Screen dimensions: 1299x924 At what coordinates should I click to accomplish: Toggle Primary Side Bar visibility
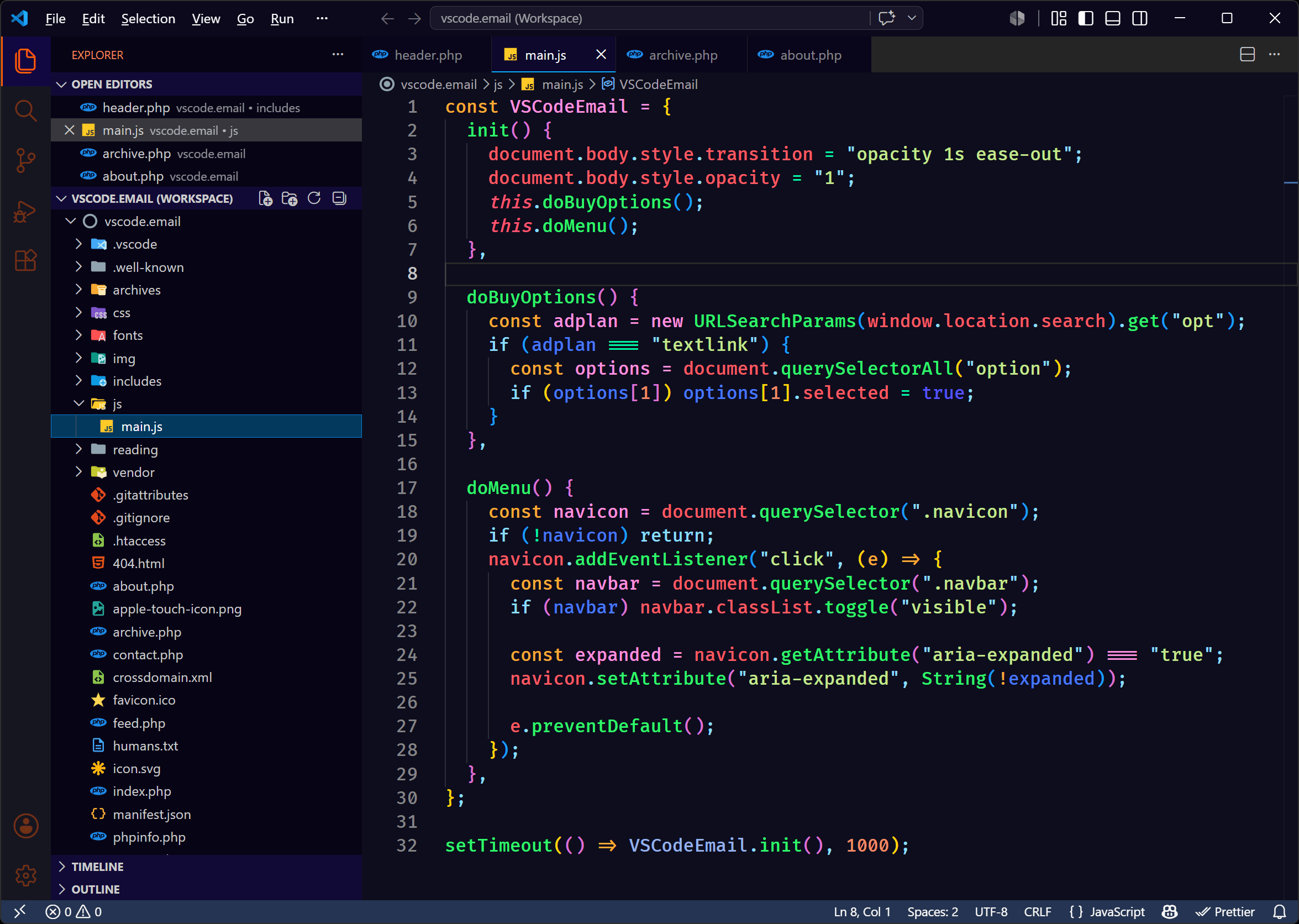(x=1085, y=19)
